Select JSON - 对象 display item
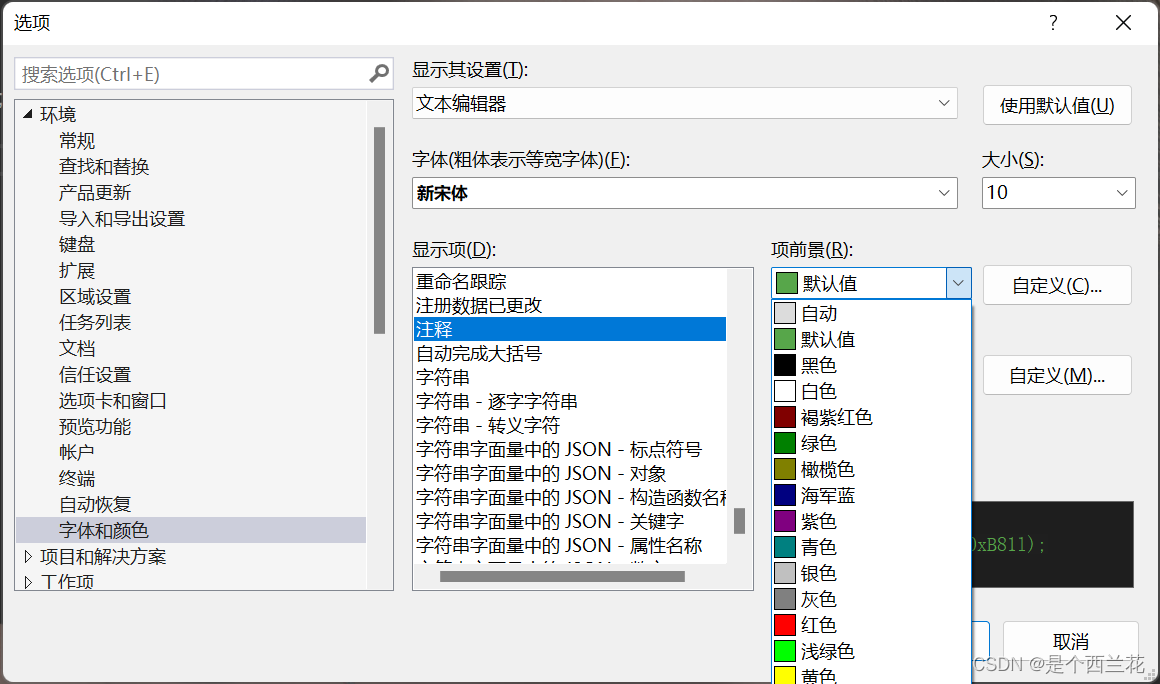 570,473
